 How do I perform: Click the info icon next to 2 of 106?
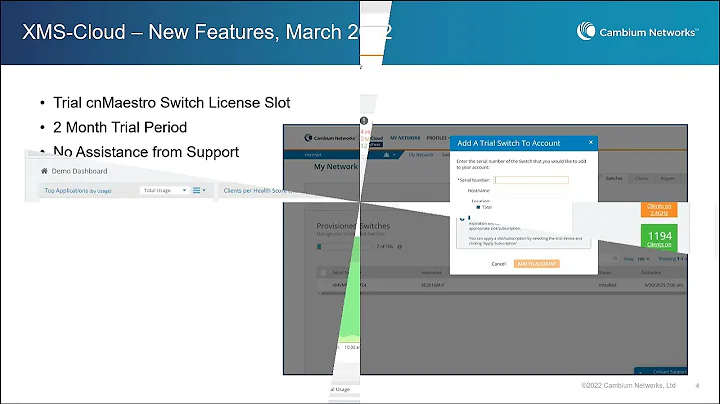click(x=399, y=247)
